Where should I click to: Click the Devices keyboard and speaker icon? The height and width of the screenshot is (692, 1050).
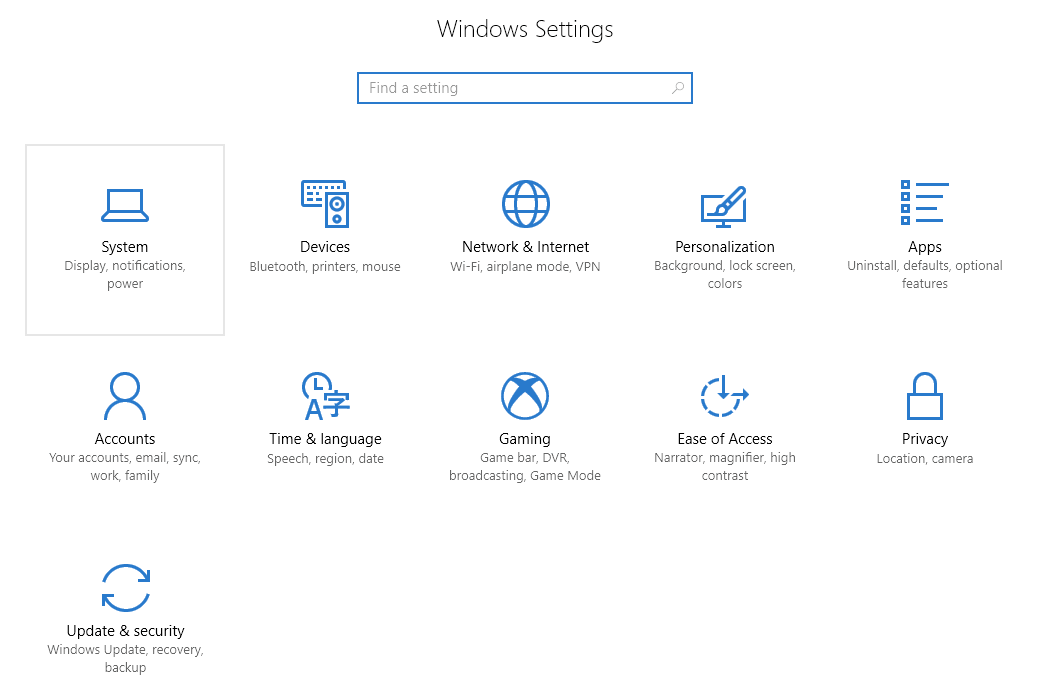coord(325,204)
